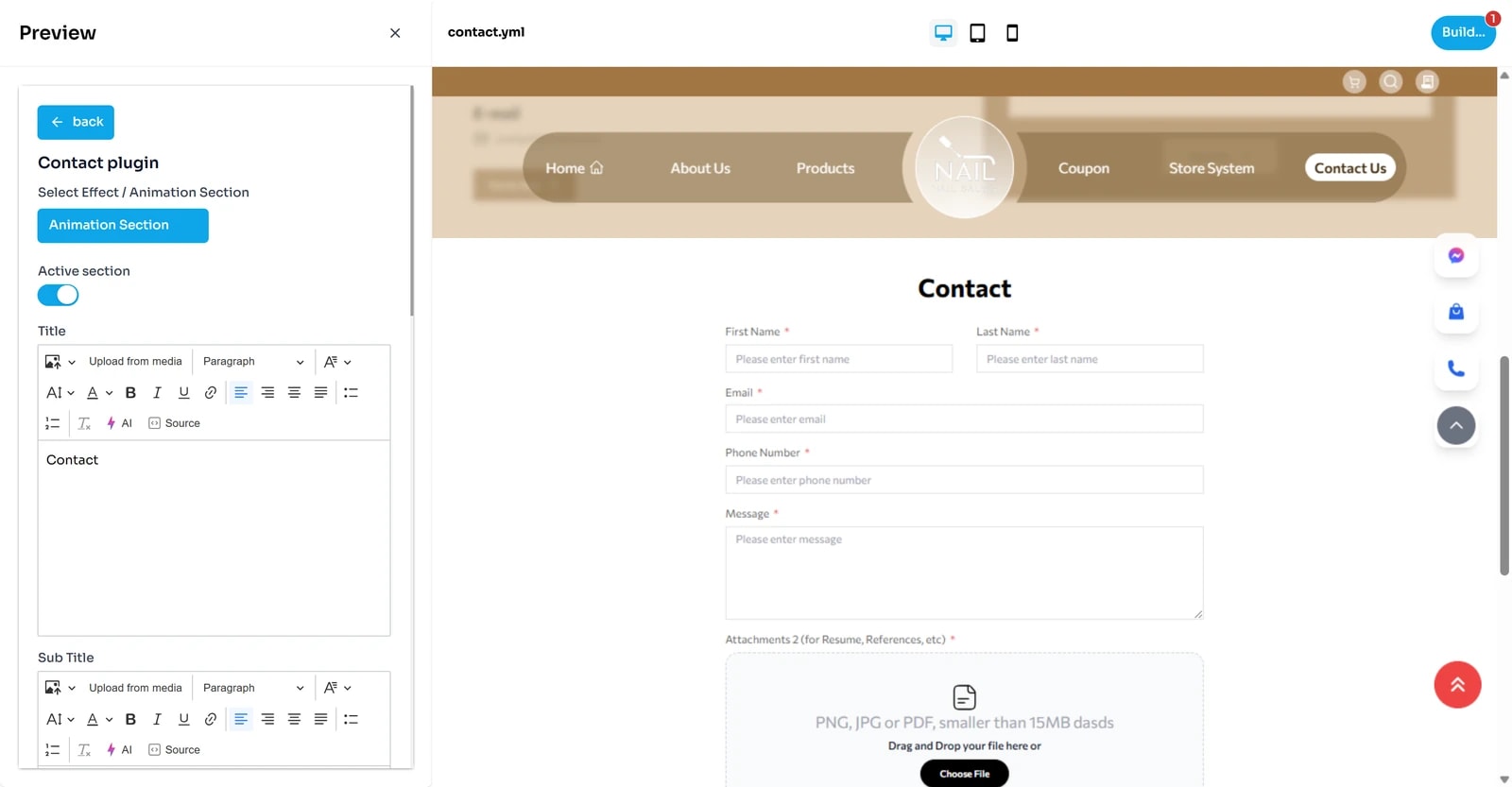
Task: Close the Preview panel
Action: pos(395,33)
